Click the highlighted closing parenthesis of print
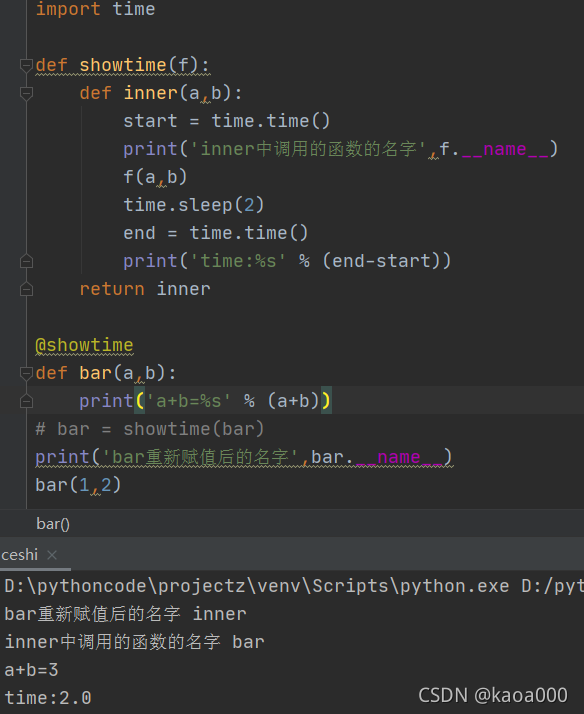The image size is (584, 714). 326,401
